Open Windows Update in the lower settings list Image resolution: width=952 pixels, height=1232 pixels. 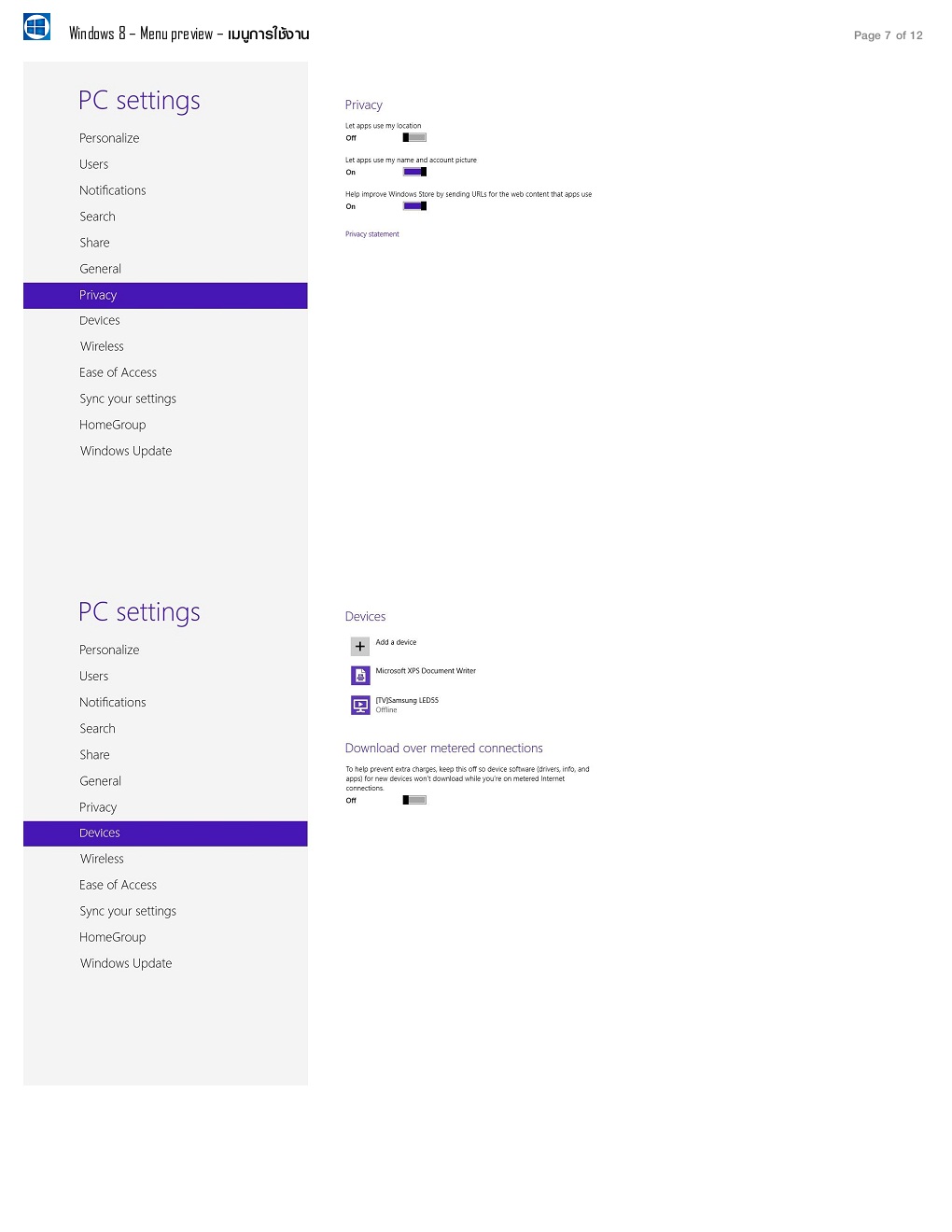tap(126, 963)
